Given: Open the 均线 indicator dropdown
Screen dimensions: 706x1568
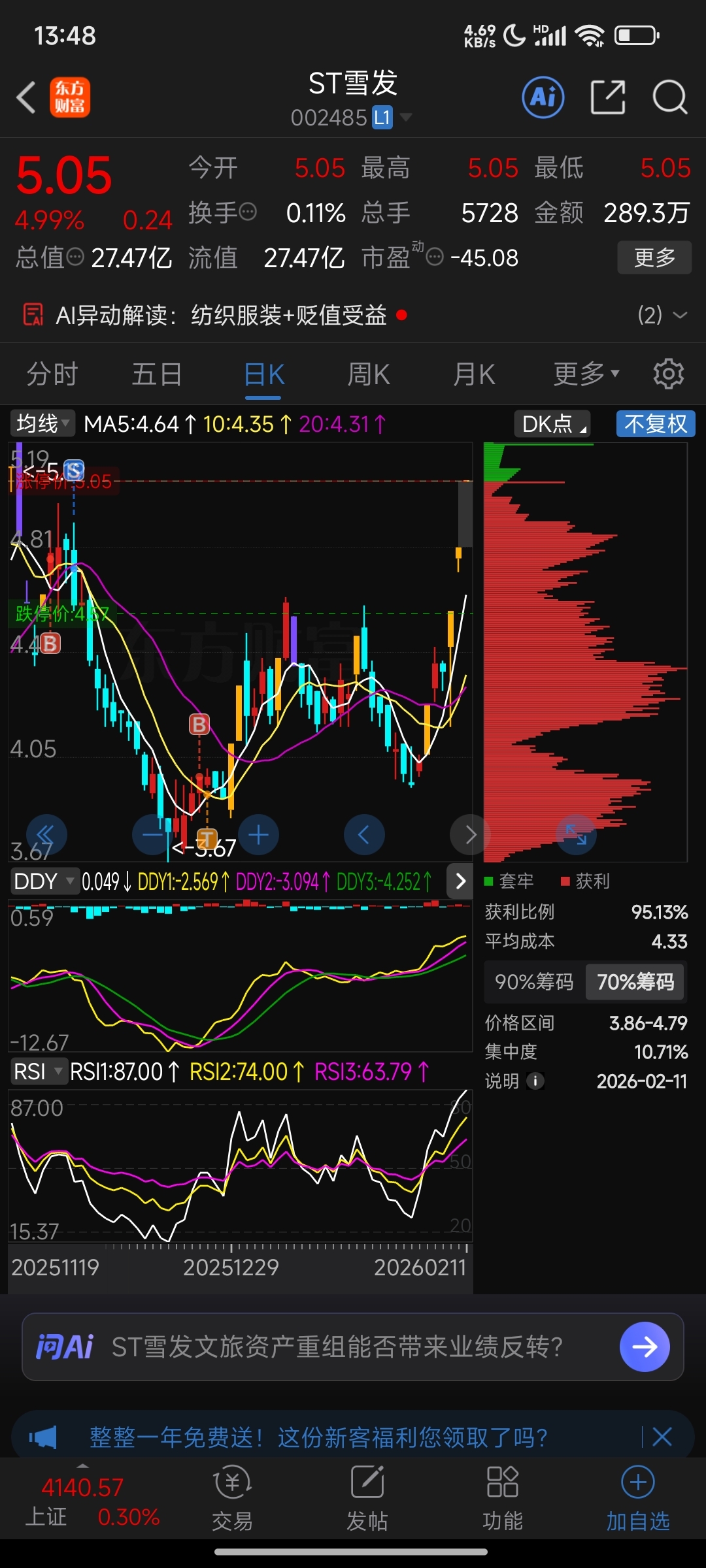Looking at the screenshot, I should pyautogui.click(x=42, y=423).
